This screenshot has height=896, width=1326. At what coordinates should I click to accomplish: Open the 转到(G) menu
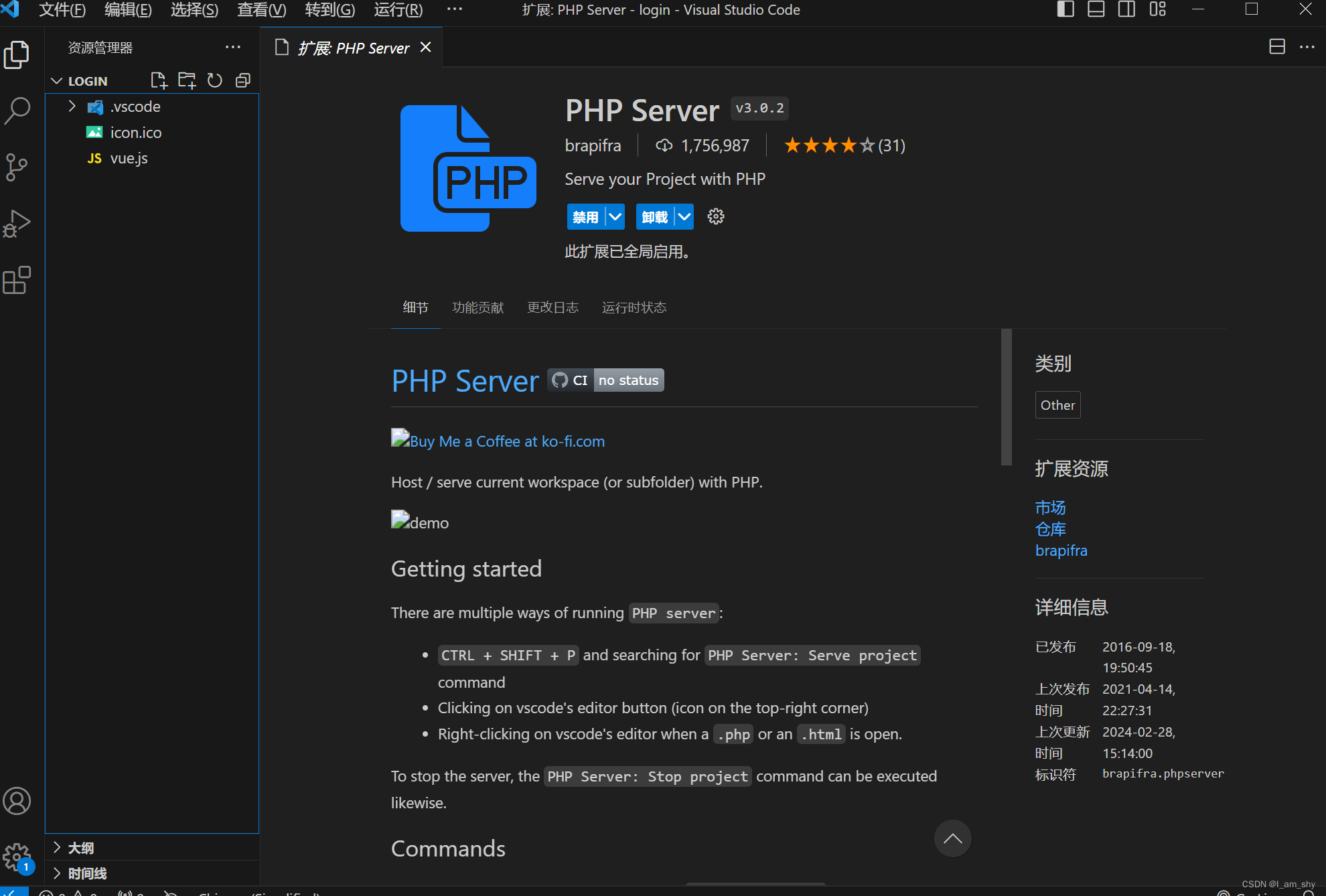coord(330,9)
